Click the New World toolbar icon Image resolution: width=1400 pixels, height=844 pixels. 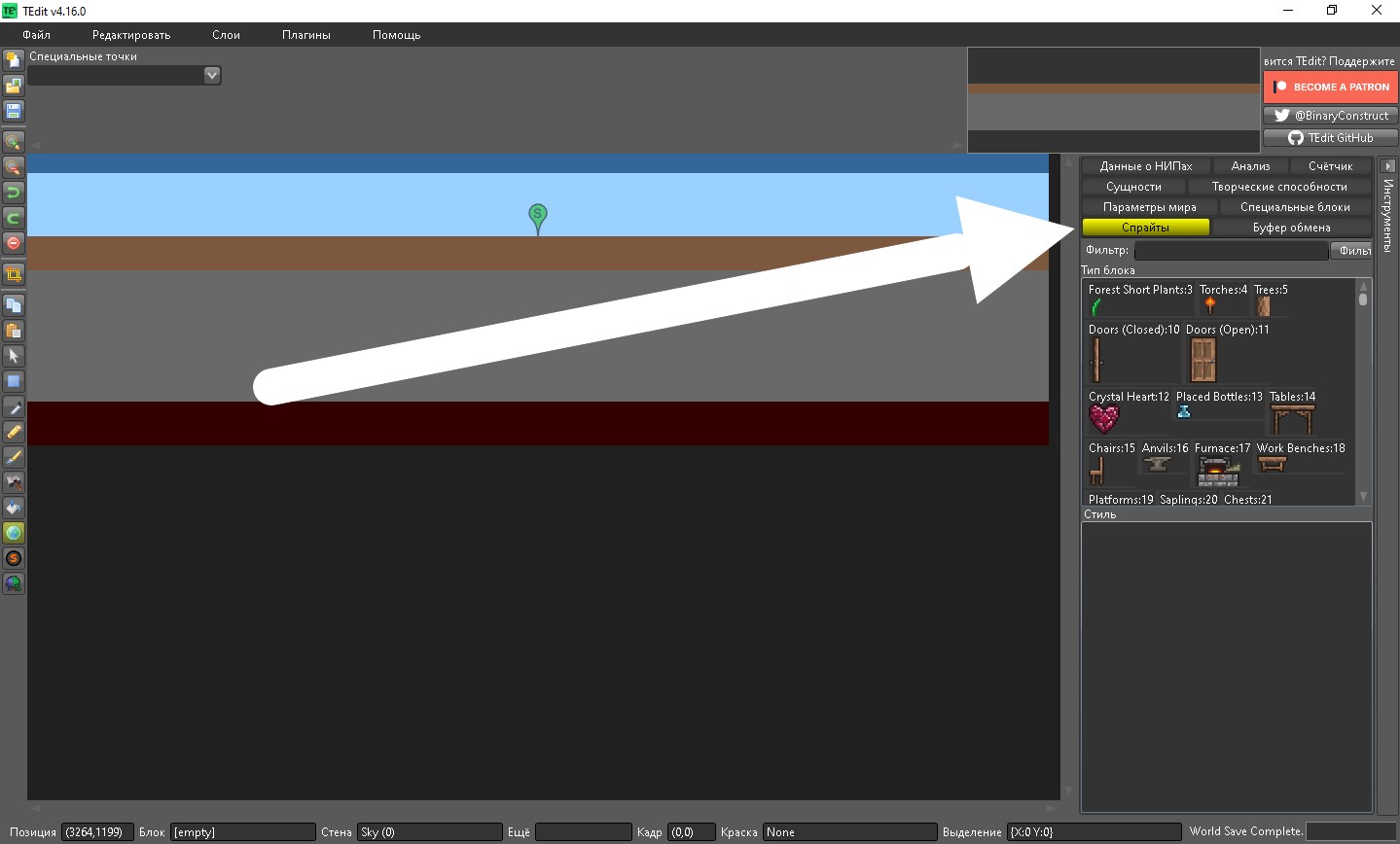[x=14, y=60]
